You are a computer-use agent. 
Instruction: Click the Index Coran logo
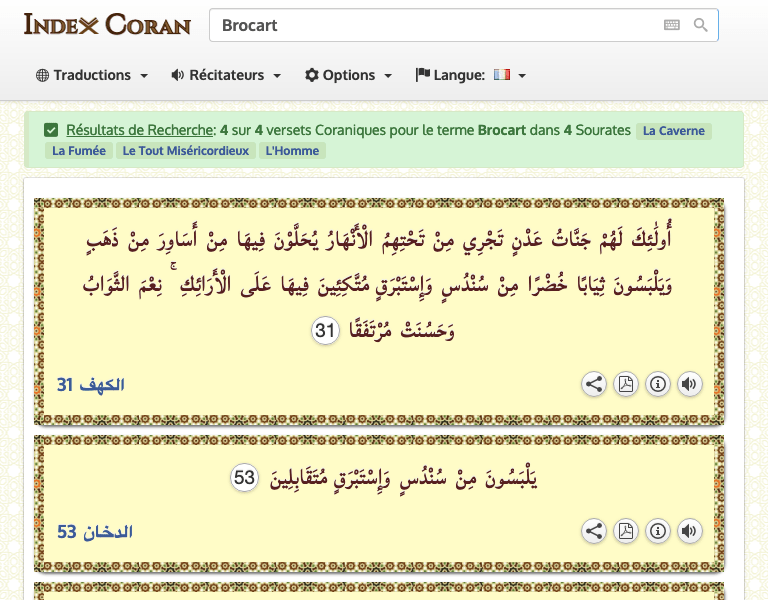coord(107,24)
